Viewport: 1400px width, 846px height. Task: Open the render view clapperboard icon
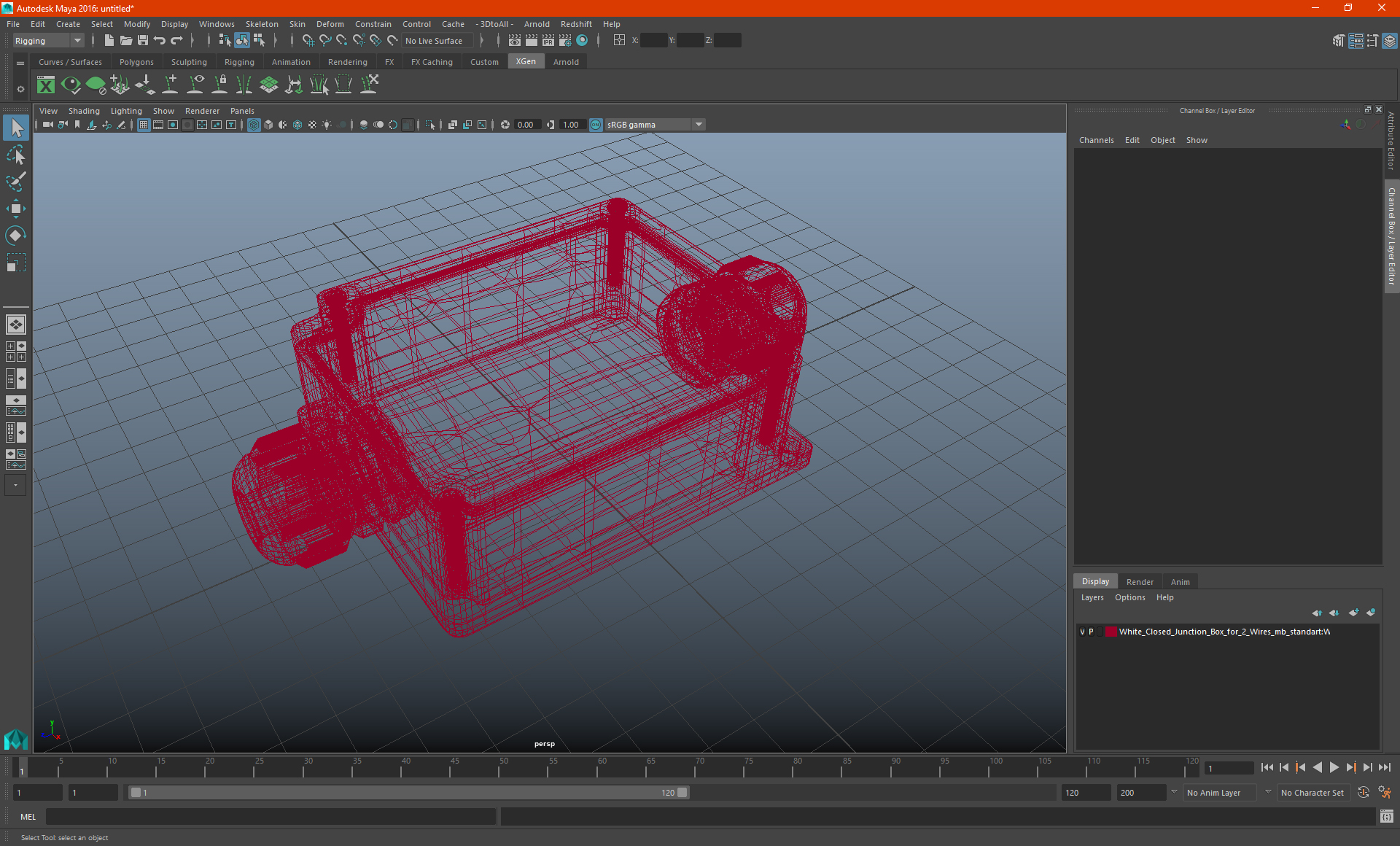(x=515, y=41)
